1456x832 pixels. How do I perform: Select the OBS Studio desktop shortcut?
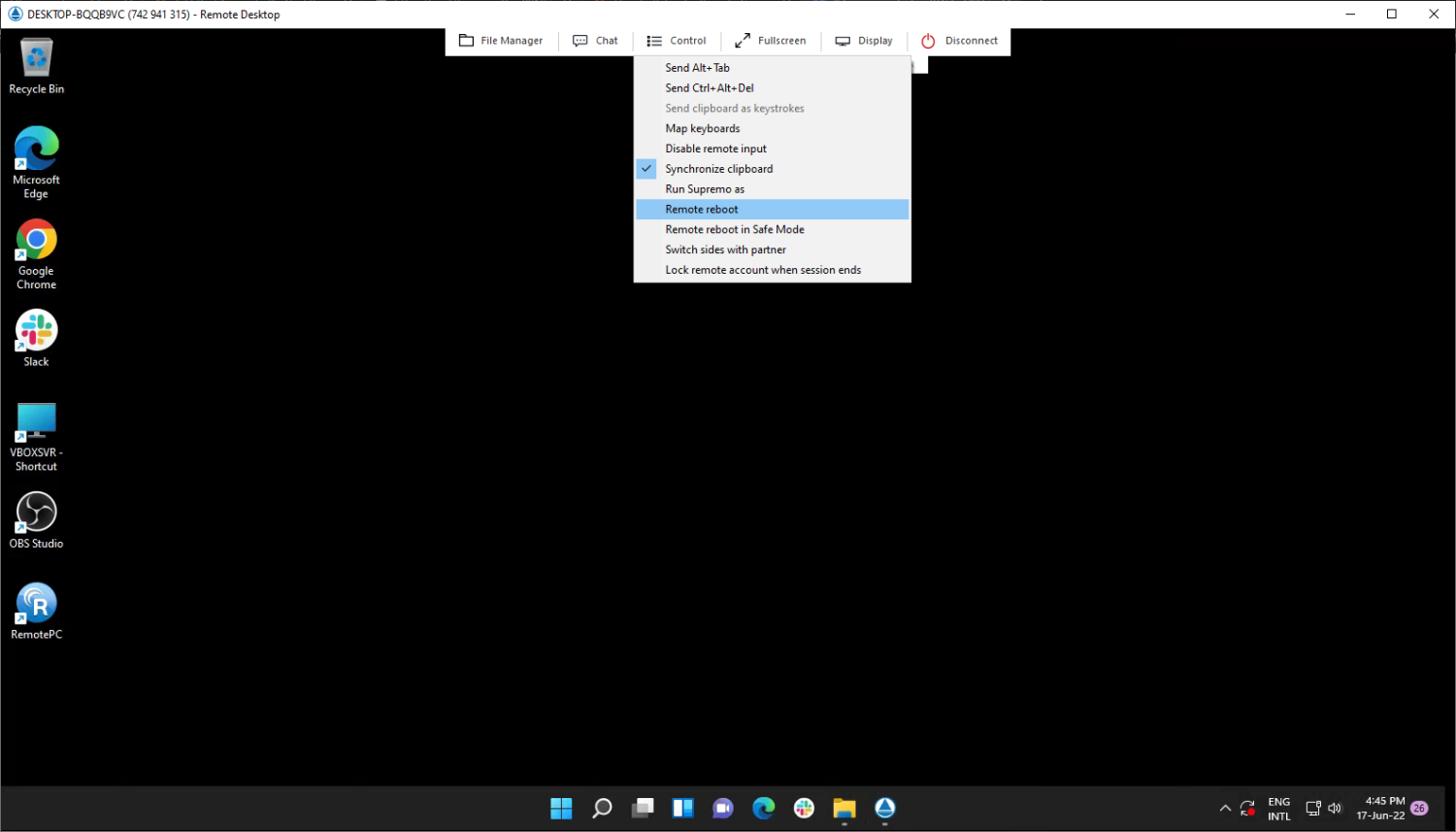37,520
